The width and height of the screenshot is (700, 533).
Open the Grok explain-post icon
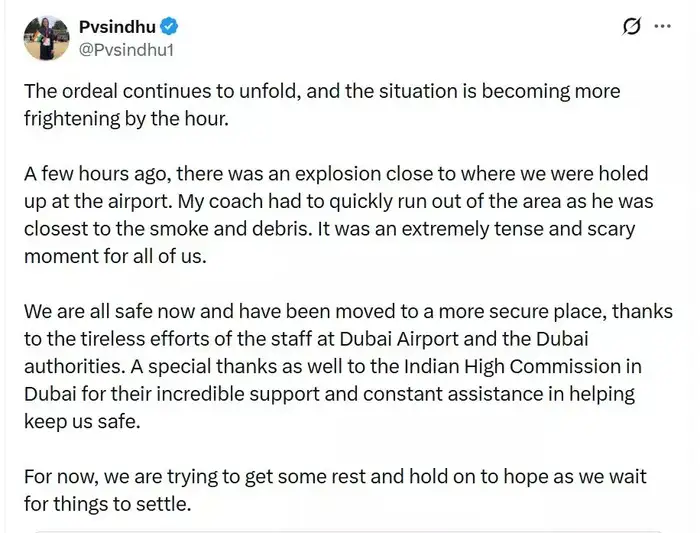pyautogui.click(x=631, y=27)
